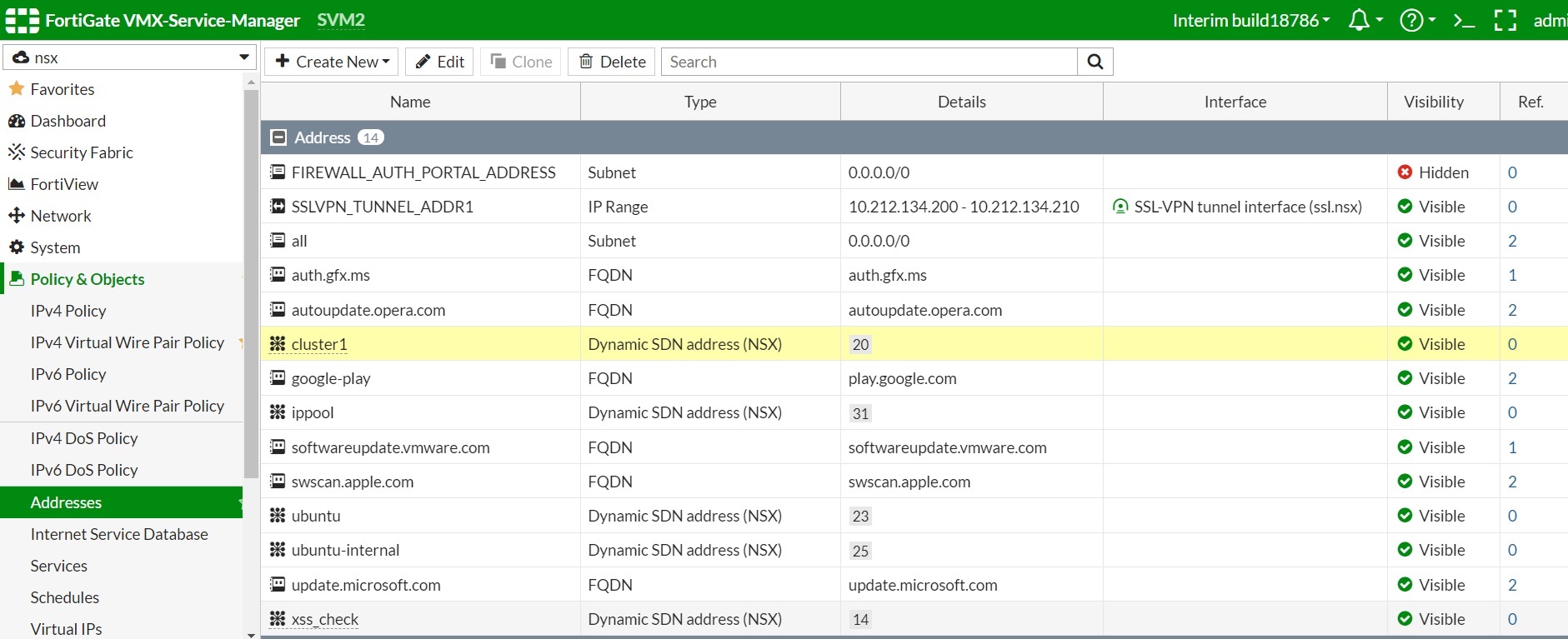Click ubuntu row details value 23
The height and width of the screenshot is (639, 1568).
(860, 516)
